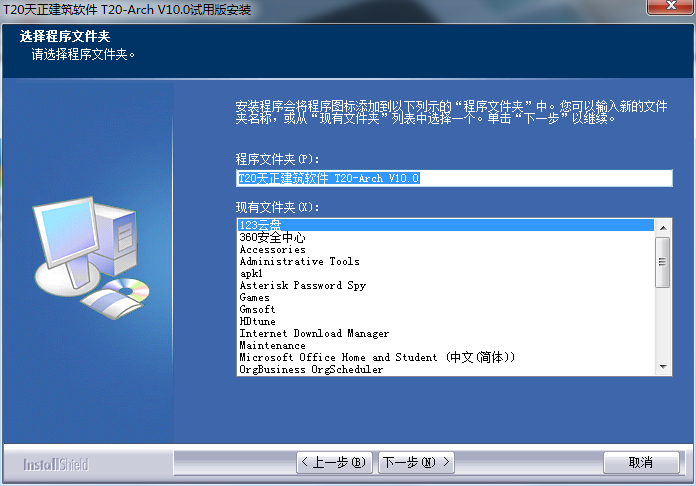Close the installer window

pos(671,6)
